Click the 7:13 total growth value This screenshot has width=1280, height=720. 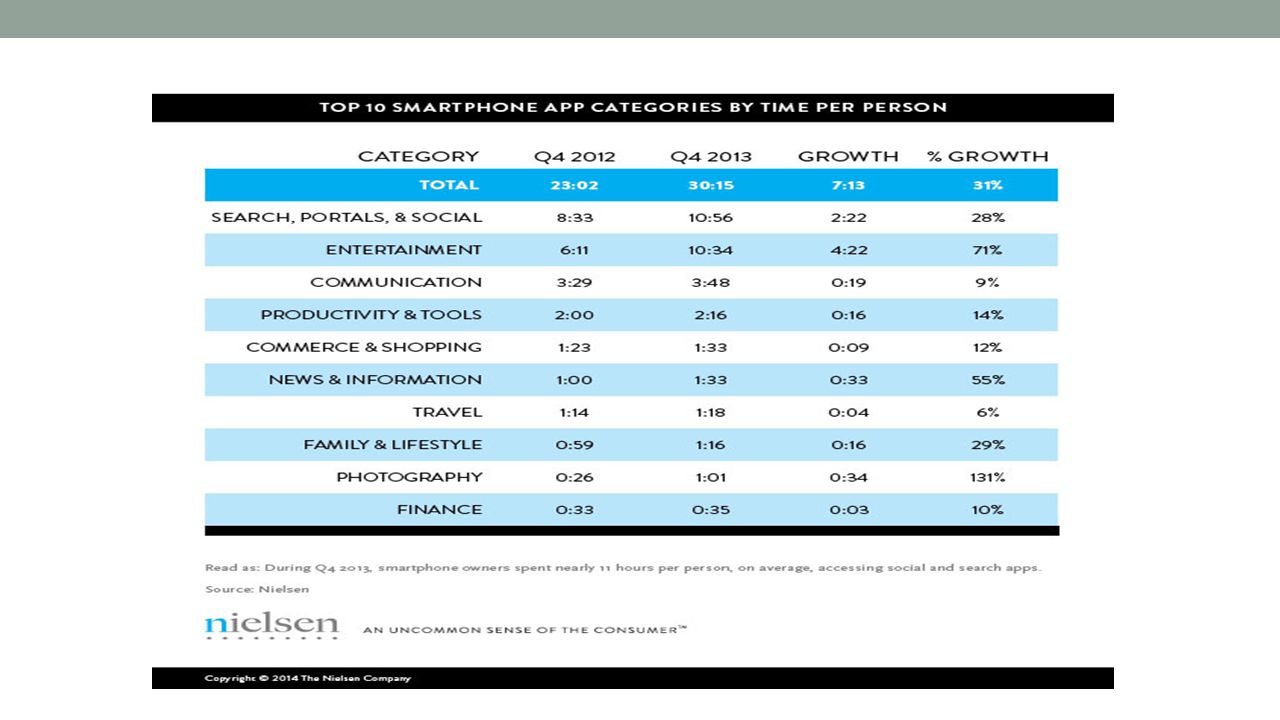(x=849, y=185)
